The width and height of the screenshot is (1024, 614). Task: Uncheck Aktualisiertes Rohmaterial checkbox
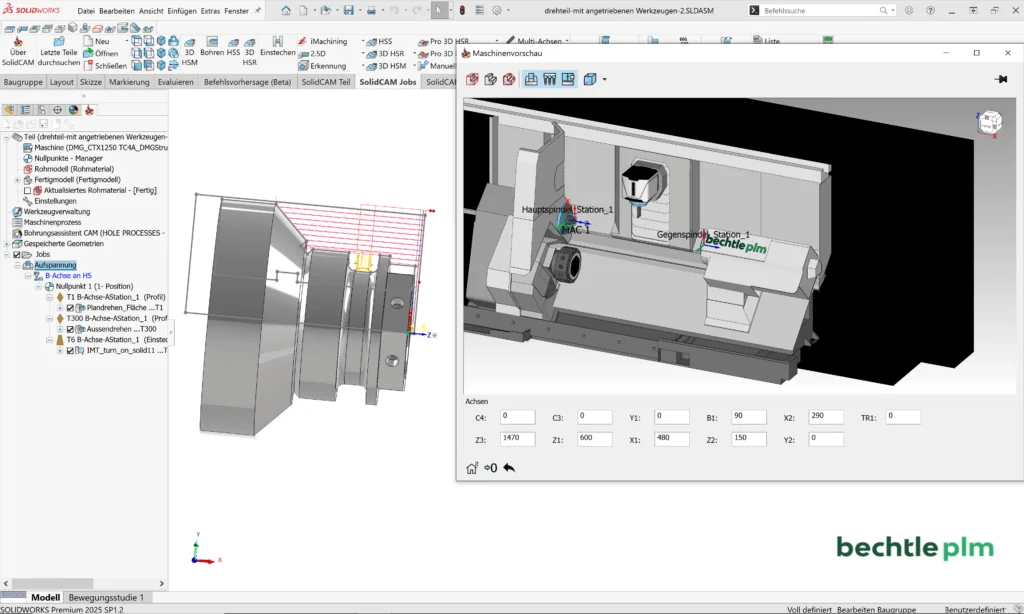point(27,190)
